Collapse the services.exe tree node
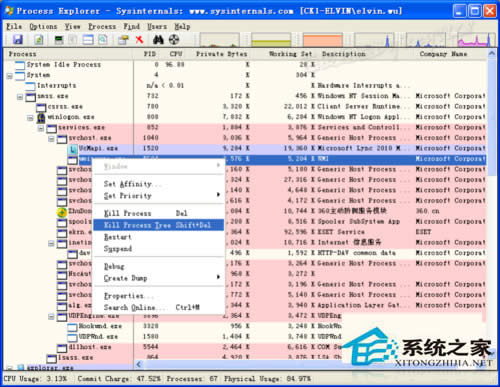Viewport: 500px width, 387px height. [41, 129]
